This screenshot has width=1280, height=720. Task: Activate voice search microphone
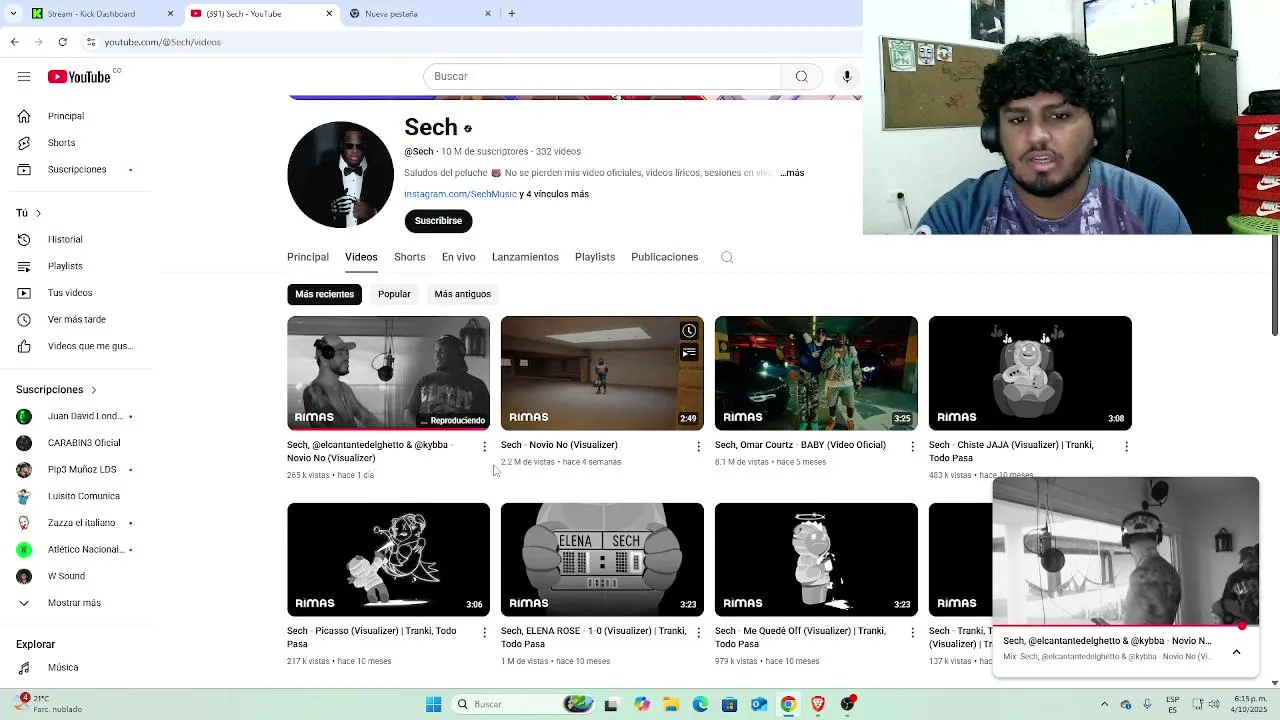847,77
